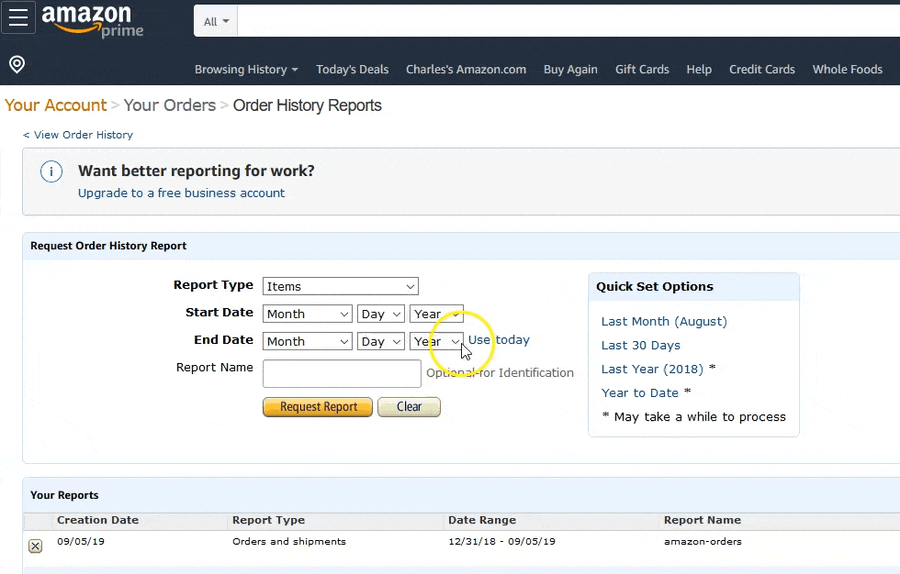This screenshot has width=900, height=574.
Task: Open the All search category dropdown
Action: point(216,21)
